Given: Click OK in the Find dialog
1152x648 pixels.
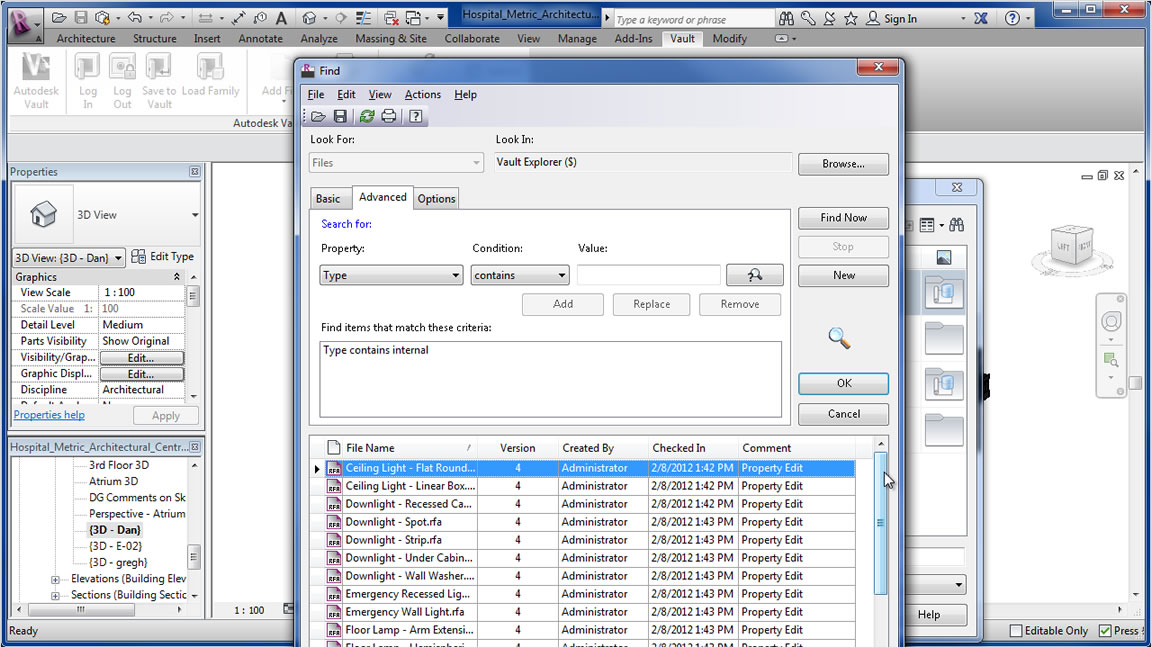Looking at the screenshot, I should [843, 383].
